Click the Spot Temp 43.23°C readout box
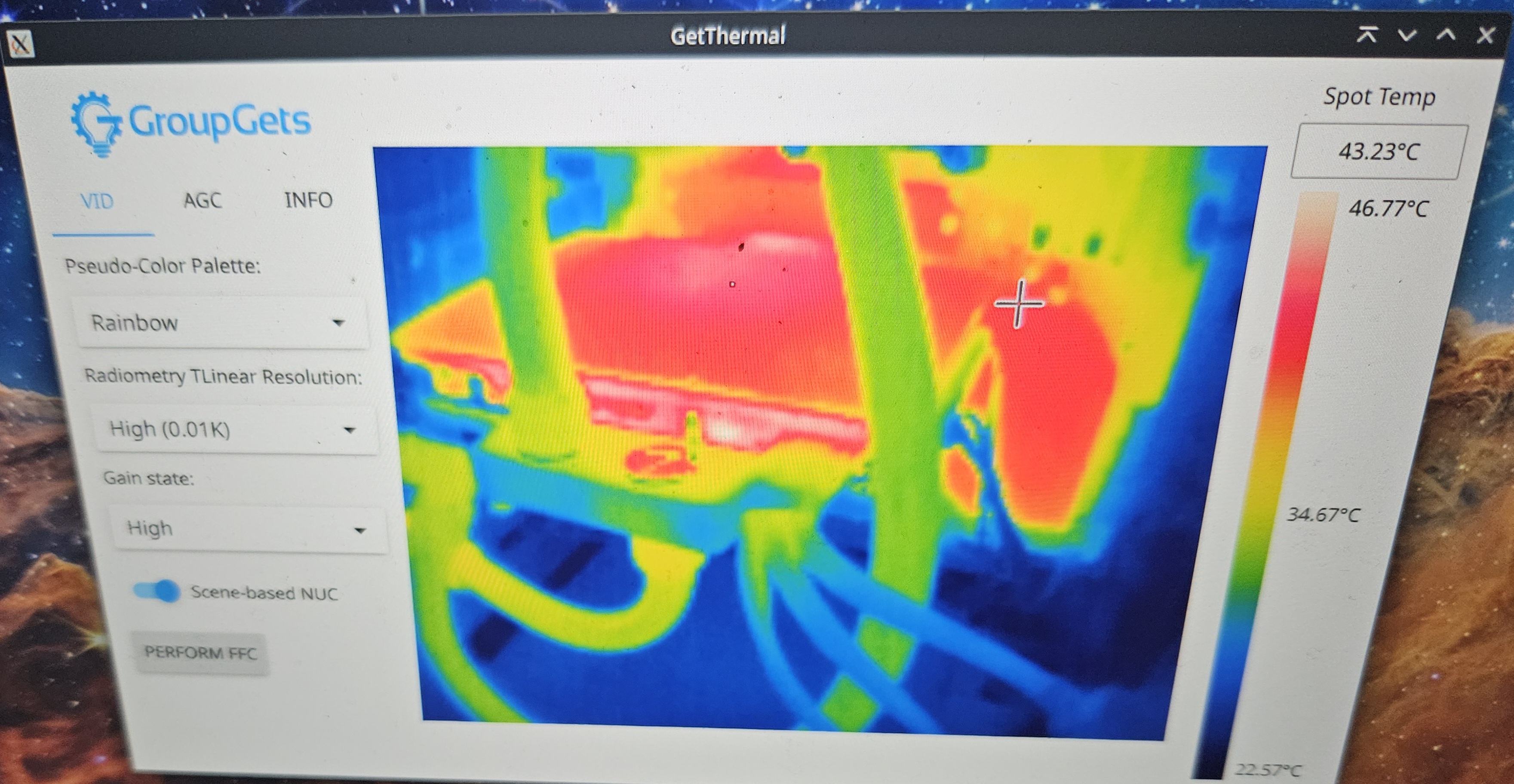The height and width of the screenshot is (784, 1514). [1379, 152]
